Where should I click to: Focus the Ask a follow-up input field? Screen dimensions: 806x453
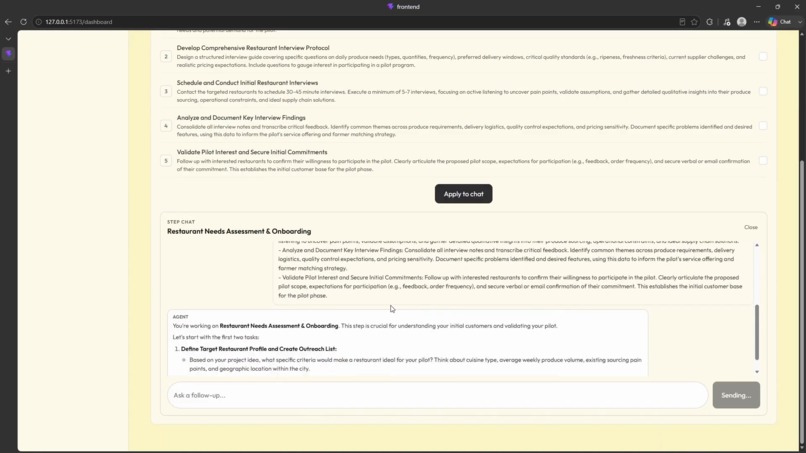437,395
